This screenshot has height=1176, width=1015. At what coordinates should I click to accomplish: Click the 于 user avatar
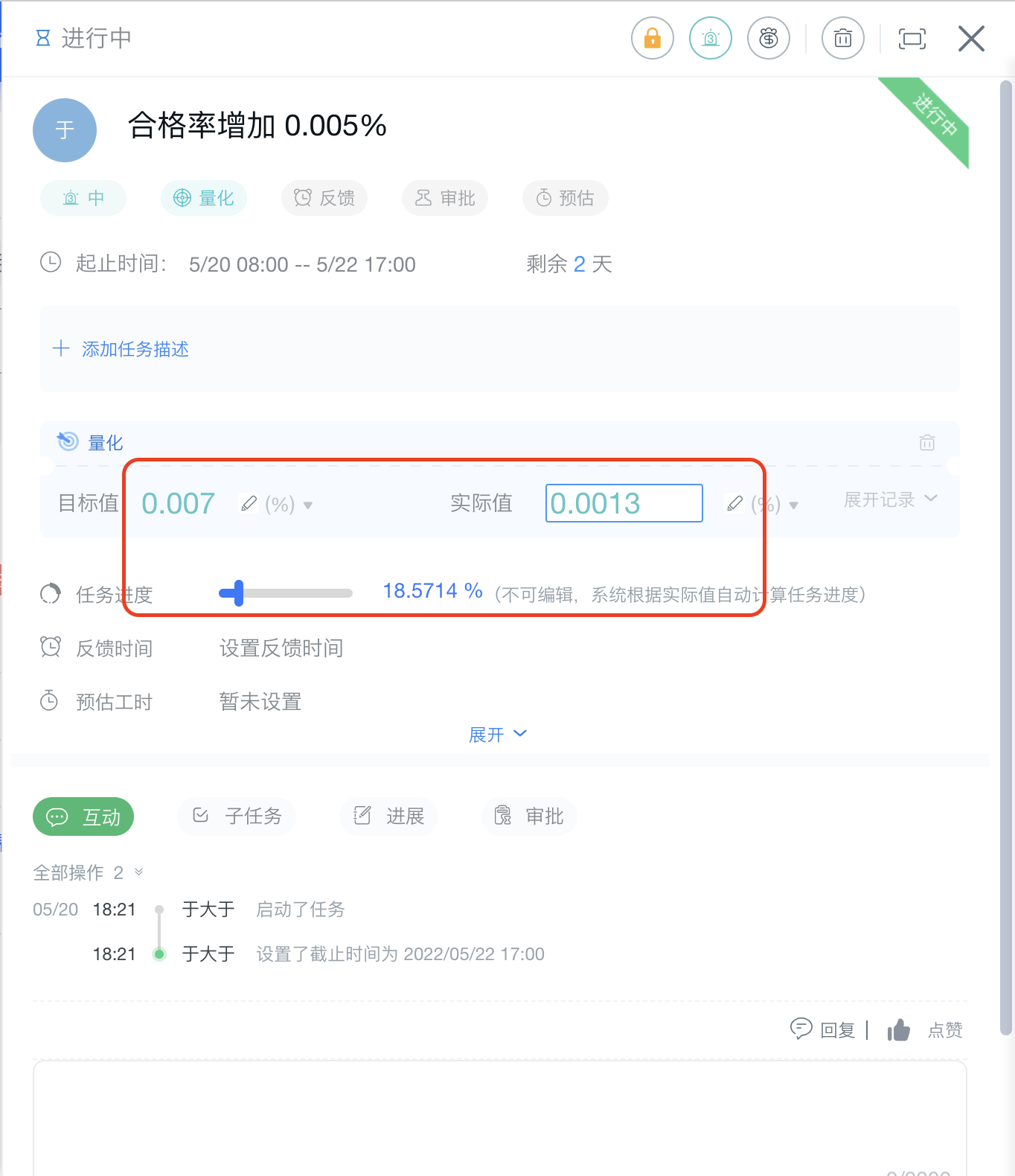tap(65, 130)
